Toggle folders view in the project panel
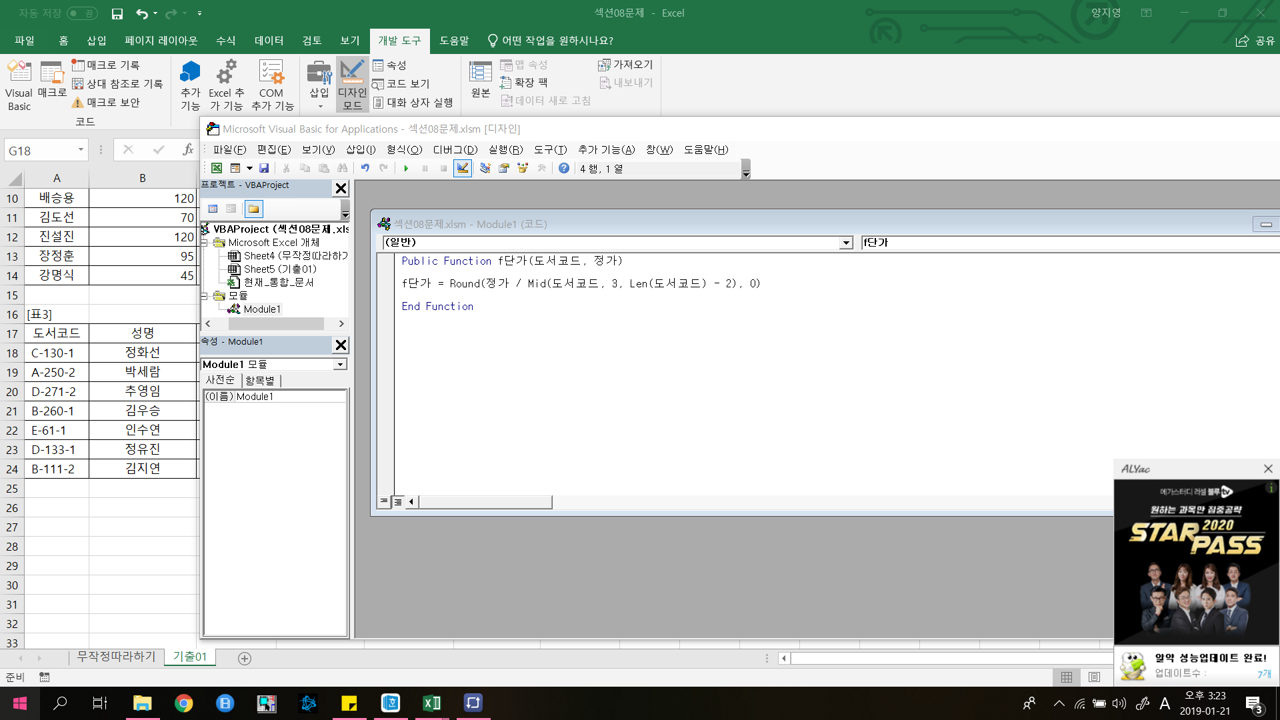Screen dimensions: 1280x720 (x=254, y=209)
